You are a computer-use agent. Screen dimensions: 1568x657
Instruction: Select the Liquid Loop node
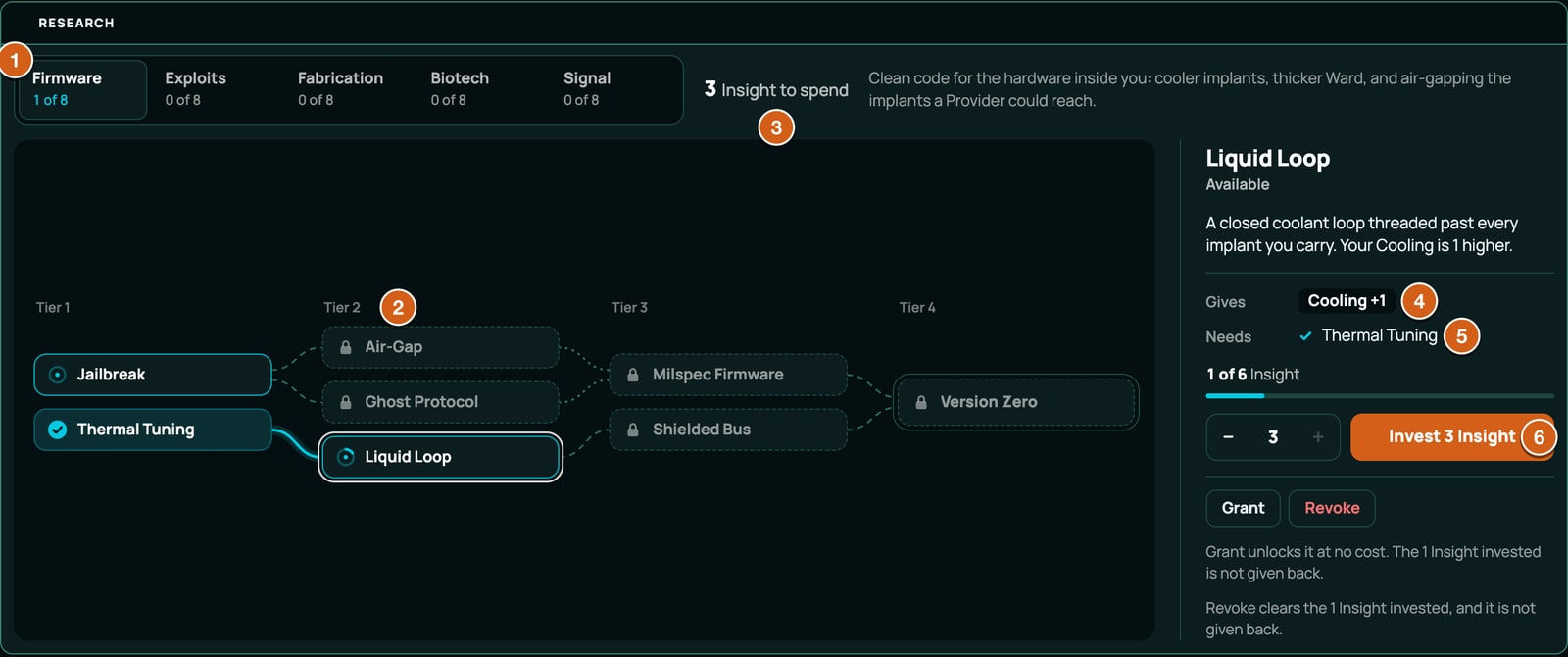coord(441,457)
